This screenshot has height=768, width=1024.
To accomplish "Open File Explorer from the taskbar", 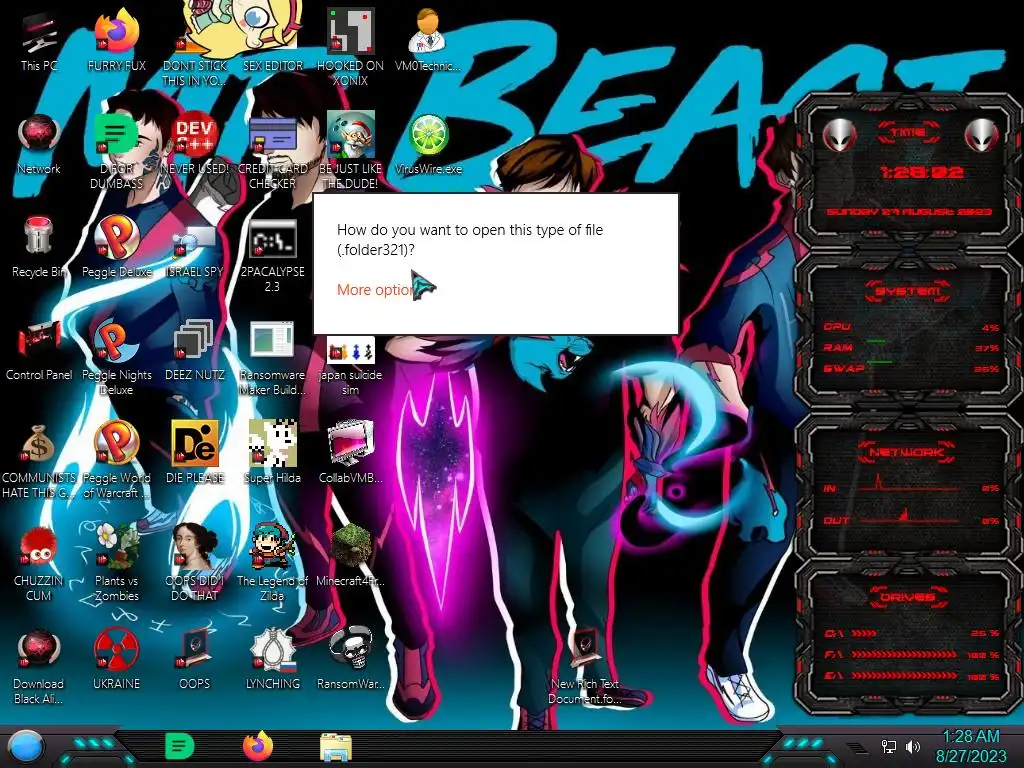I will (336, 747).
